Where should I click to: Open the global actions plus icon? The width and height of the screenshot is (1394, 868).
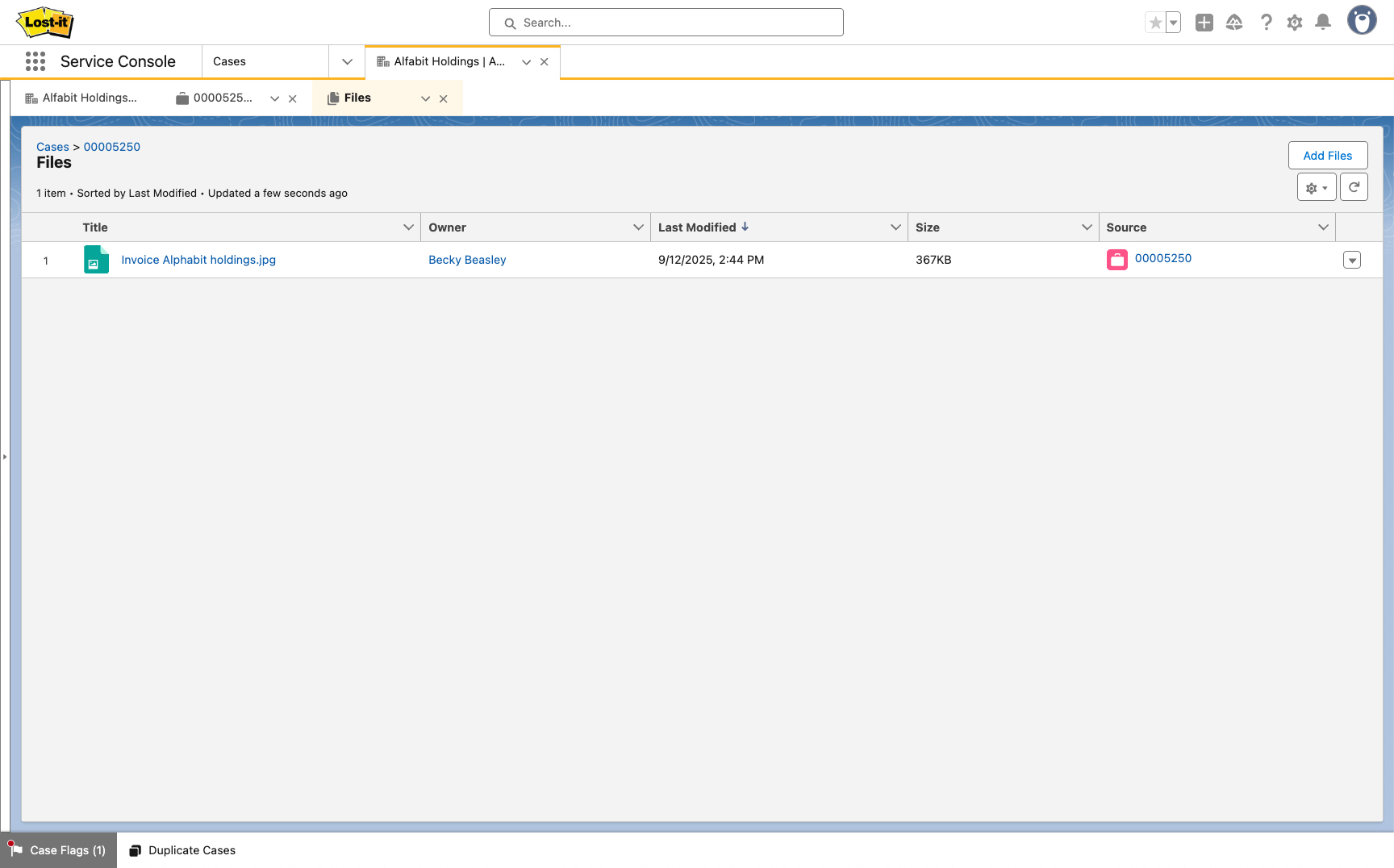(x=1204, y=23)
